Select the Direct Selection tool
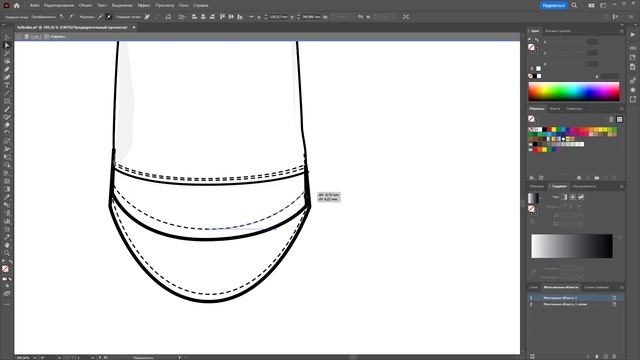Viewport: 640px width, 360px height. pos(7,45)
